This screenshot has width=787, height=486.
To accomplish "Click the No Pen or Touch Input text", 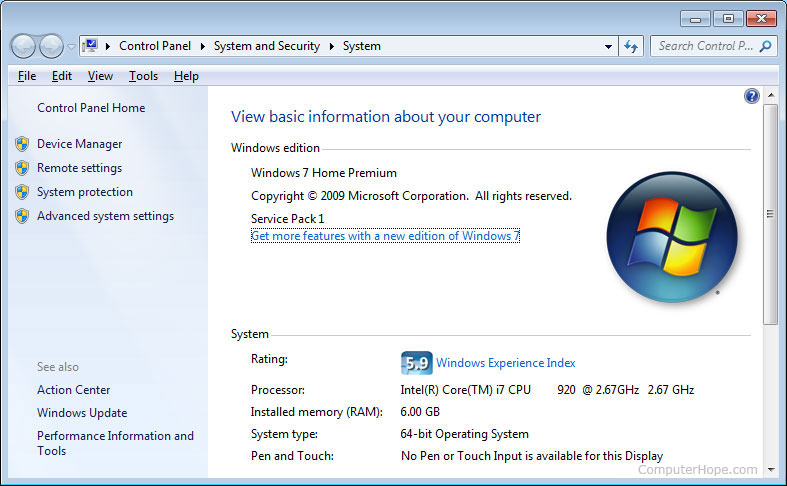I will click(x=532, y=456).
